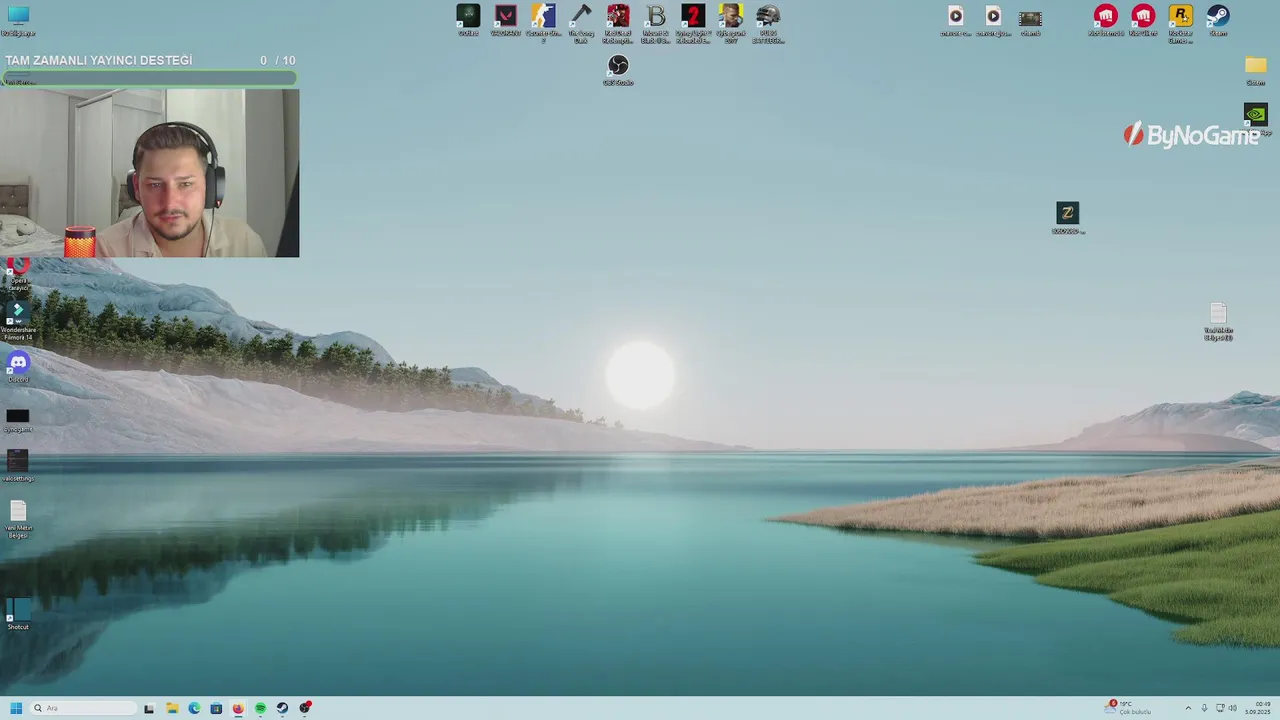This screenshot has width=1280, height=720.
Task: Click the microphone tray icon
Action: point(1204,708)
